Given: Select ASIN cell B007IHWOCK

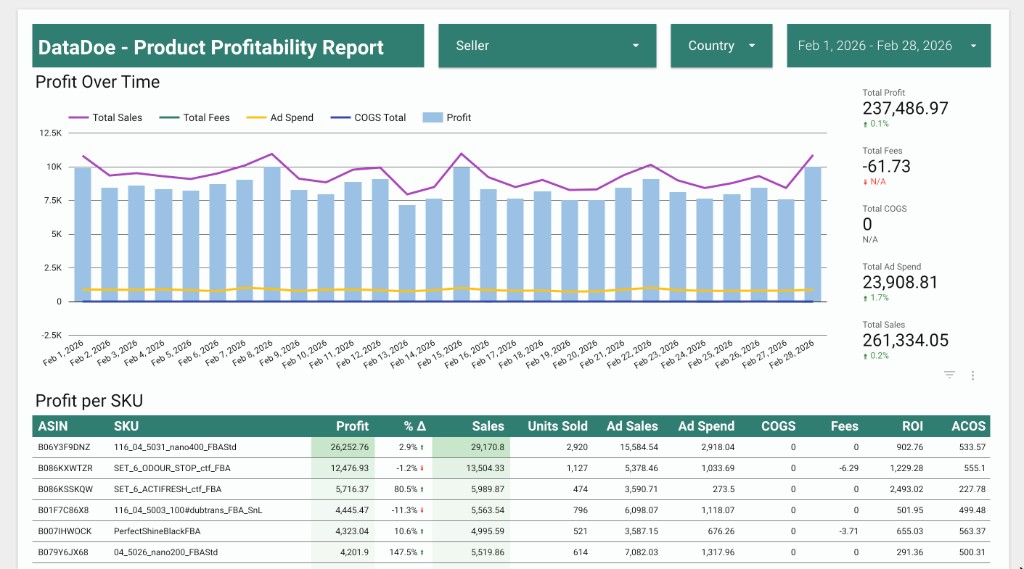Looking at the screenshot, I should tap(65, 531).
